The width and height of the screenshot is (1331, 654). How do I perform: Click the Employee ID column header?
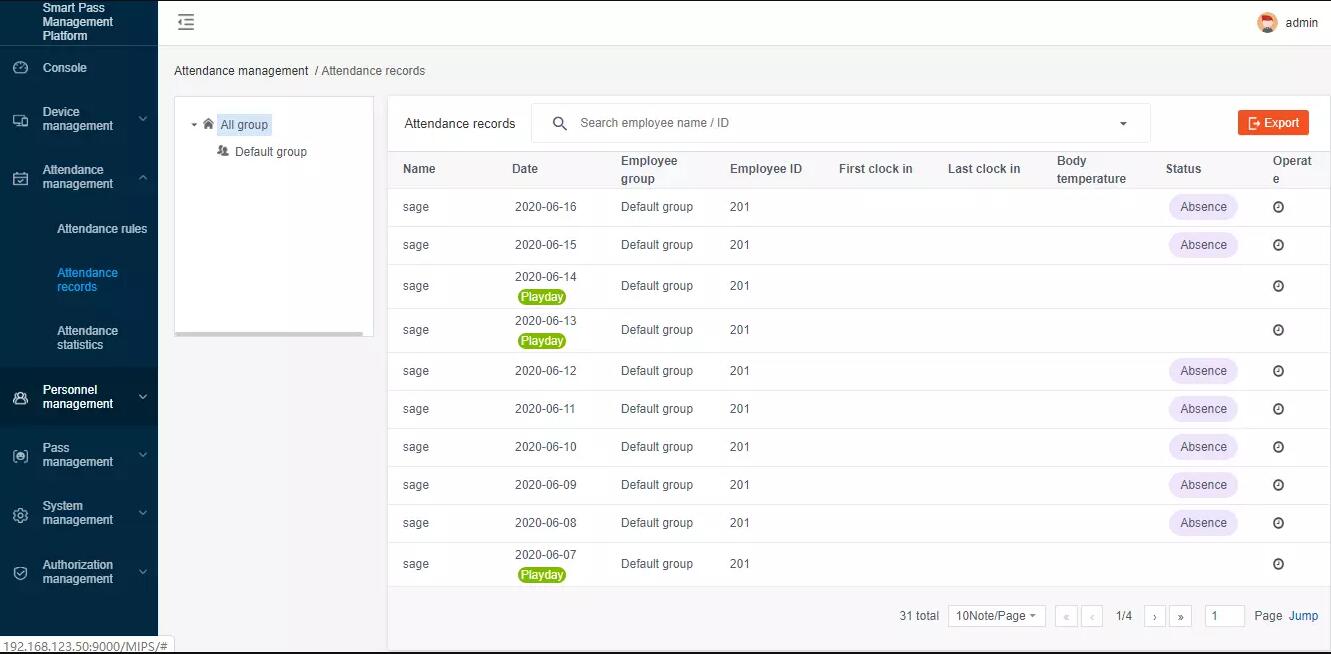(x=766, y=169)
